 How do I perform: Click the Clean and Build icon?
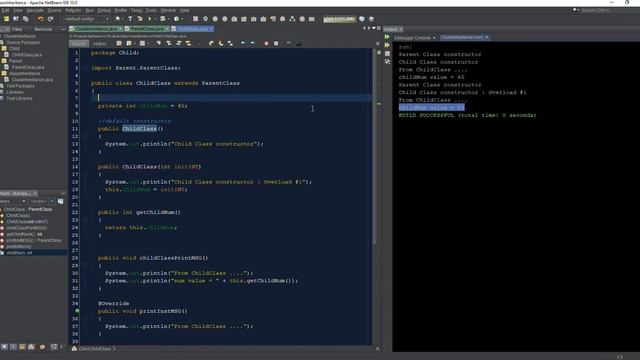[x=140, y=19]
